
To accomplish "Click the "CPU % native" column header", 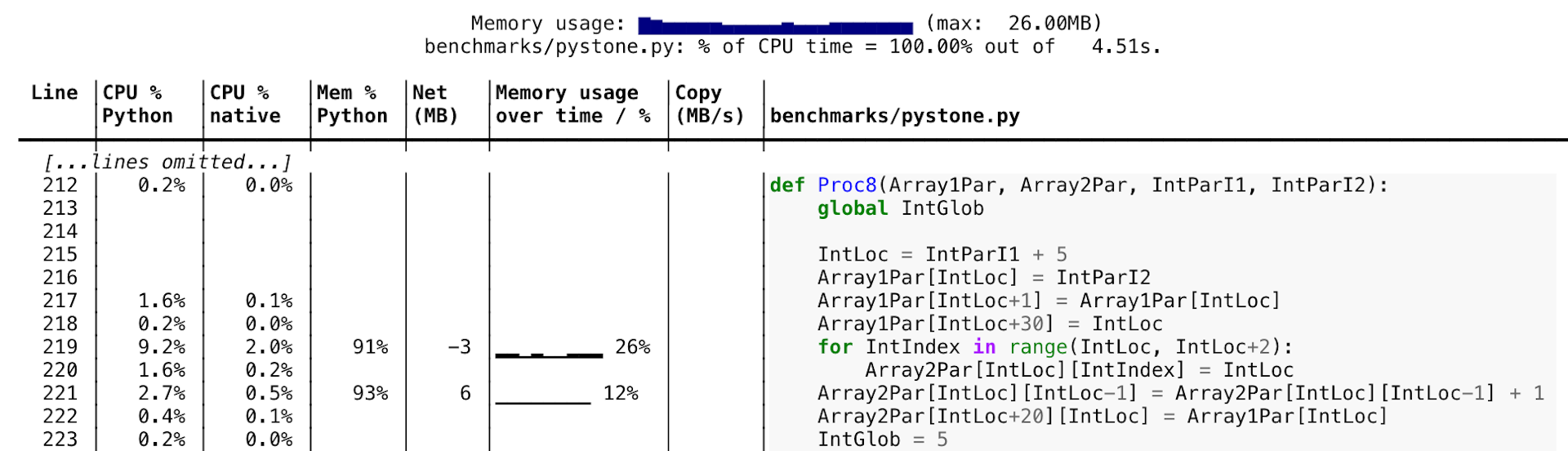I will (245, 105).
